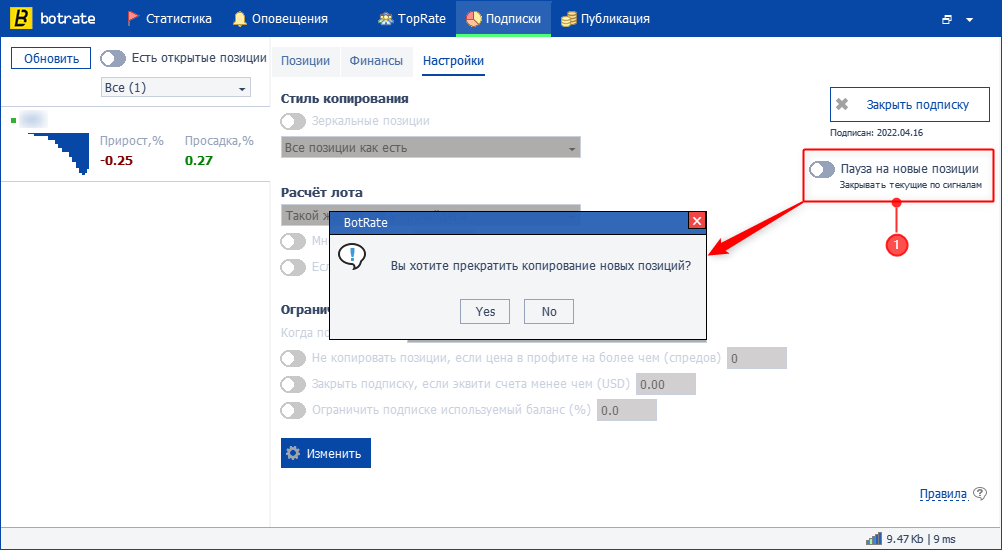Confirm with Yes button
The height and width of the screenshot is (550, 1002).
click(485, 311)
